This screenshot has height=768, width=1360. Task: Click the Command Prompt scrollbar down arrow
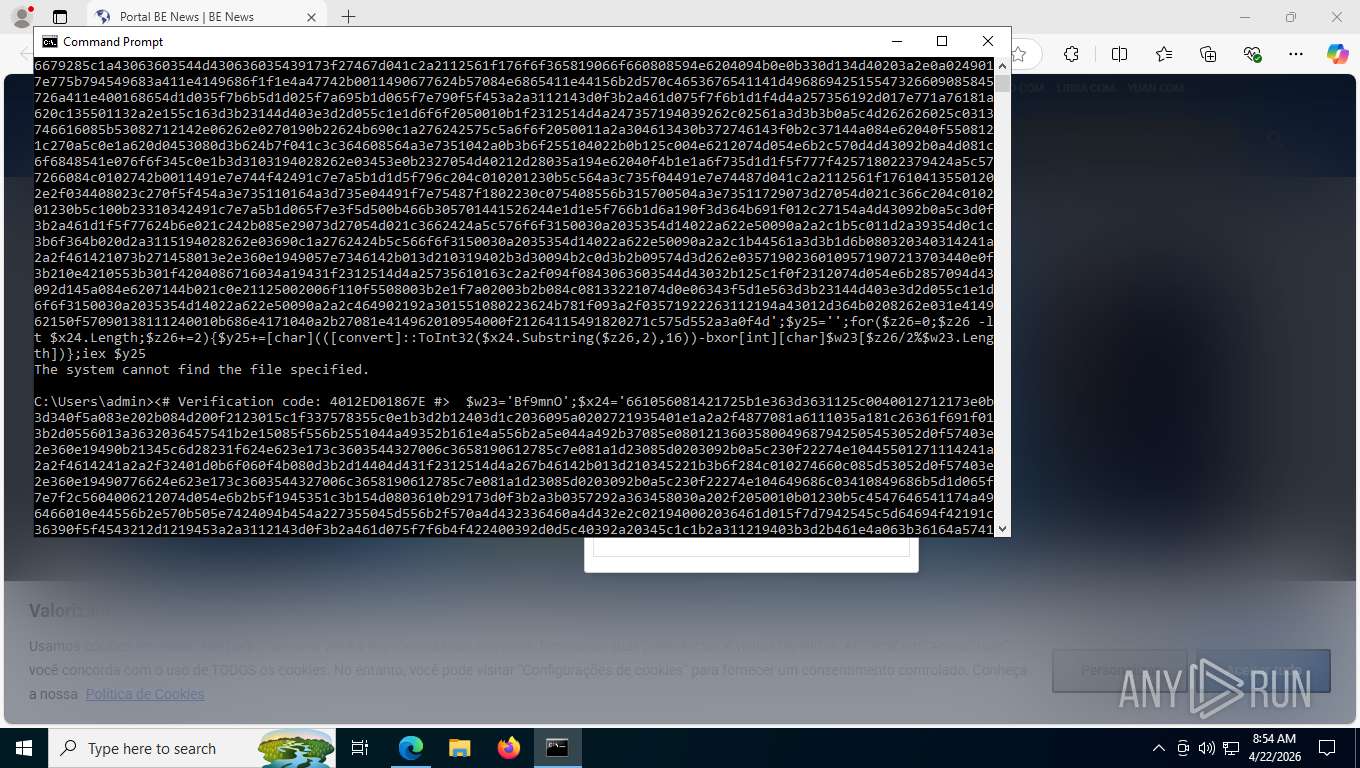tap(1002, 528)
